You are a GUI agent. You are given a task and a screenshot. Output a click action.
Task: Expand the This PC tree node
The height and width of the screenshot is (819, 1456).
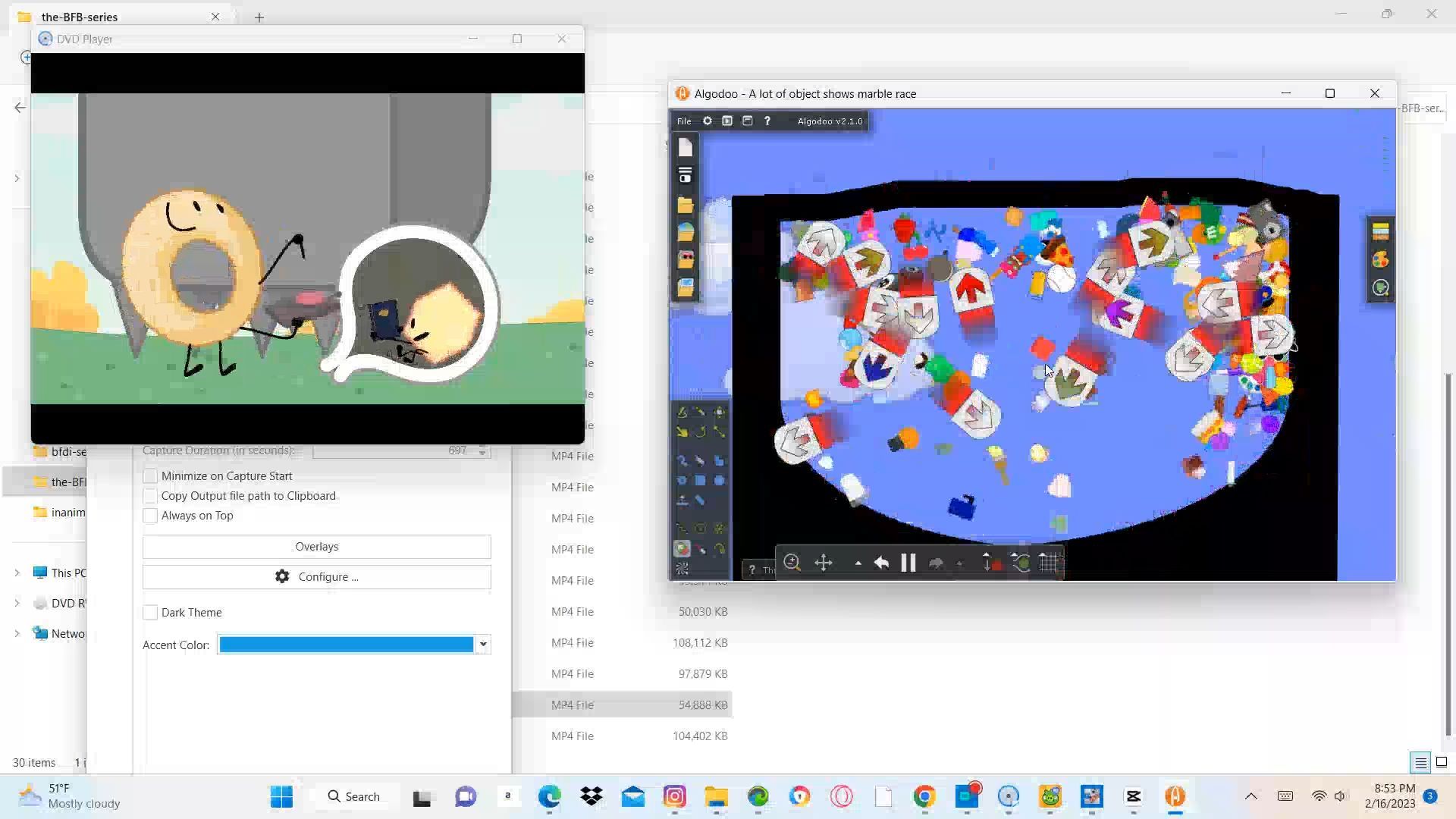pyautogui.click(x=17, y=573)
